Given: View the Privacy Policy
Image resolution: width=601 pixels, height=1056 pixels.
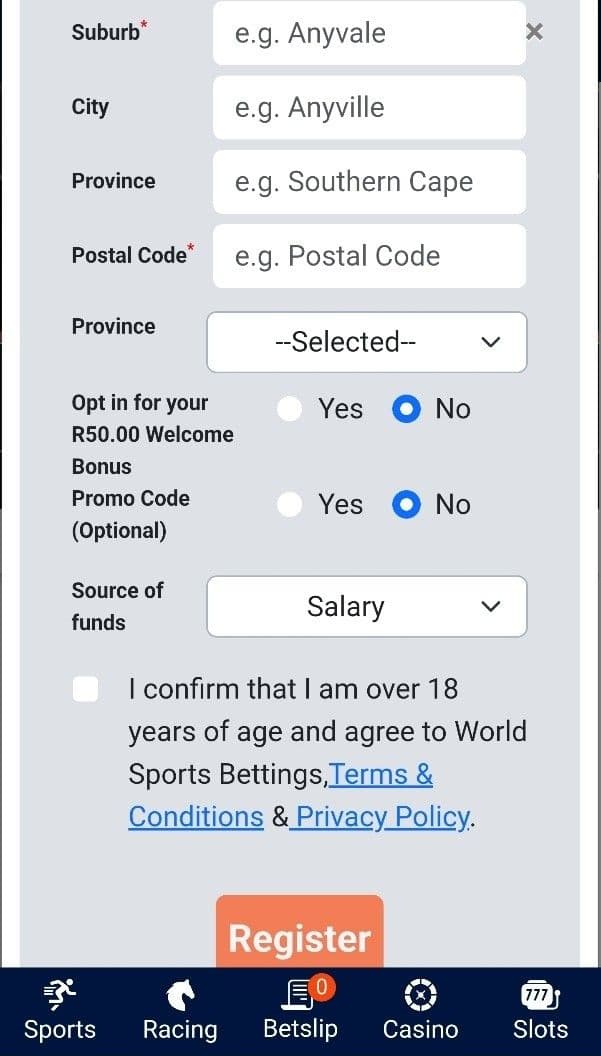Looking at the screenshot, I should point(380,816).
